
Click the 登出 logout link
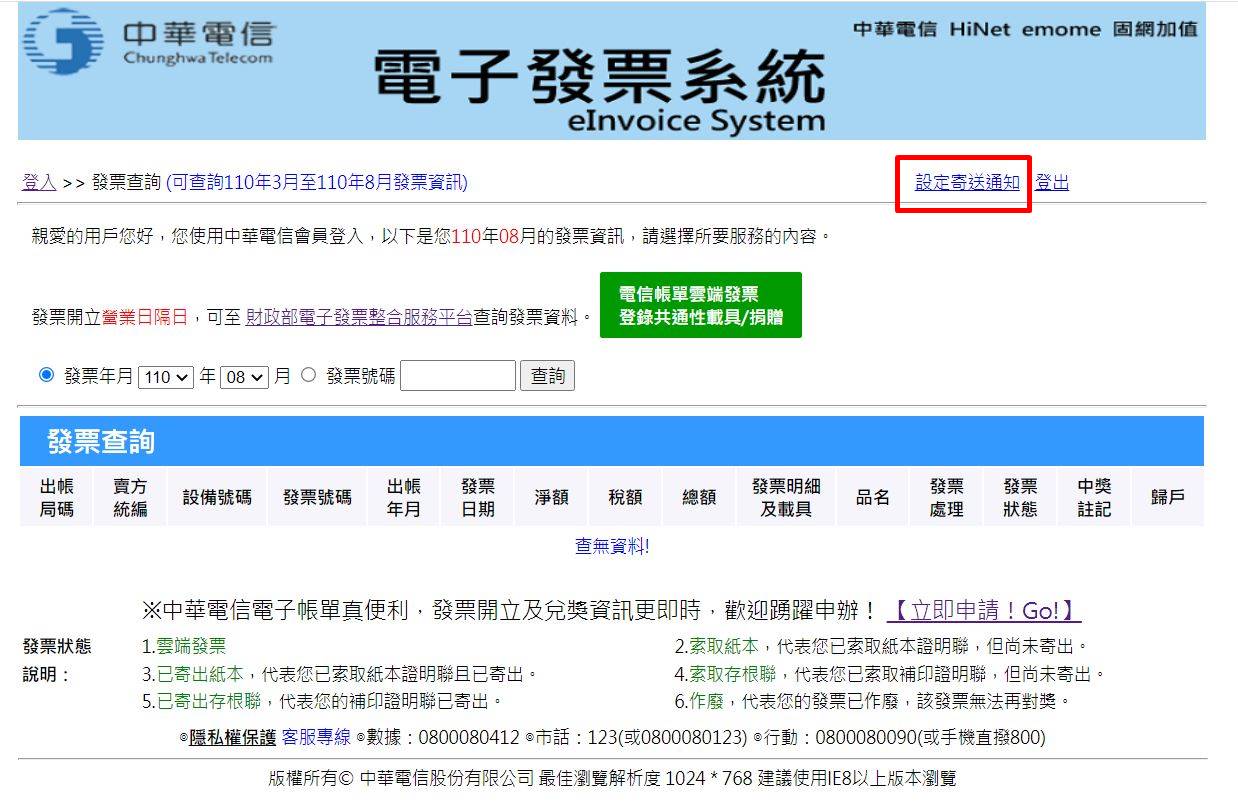(1052, 183)
